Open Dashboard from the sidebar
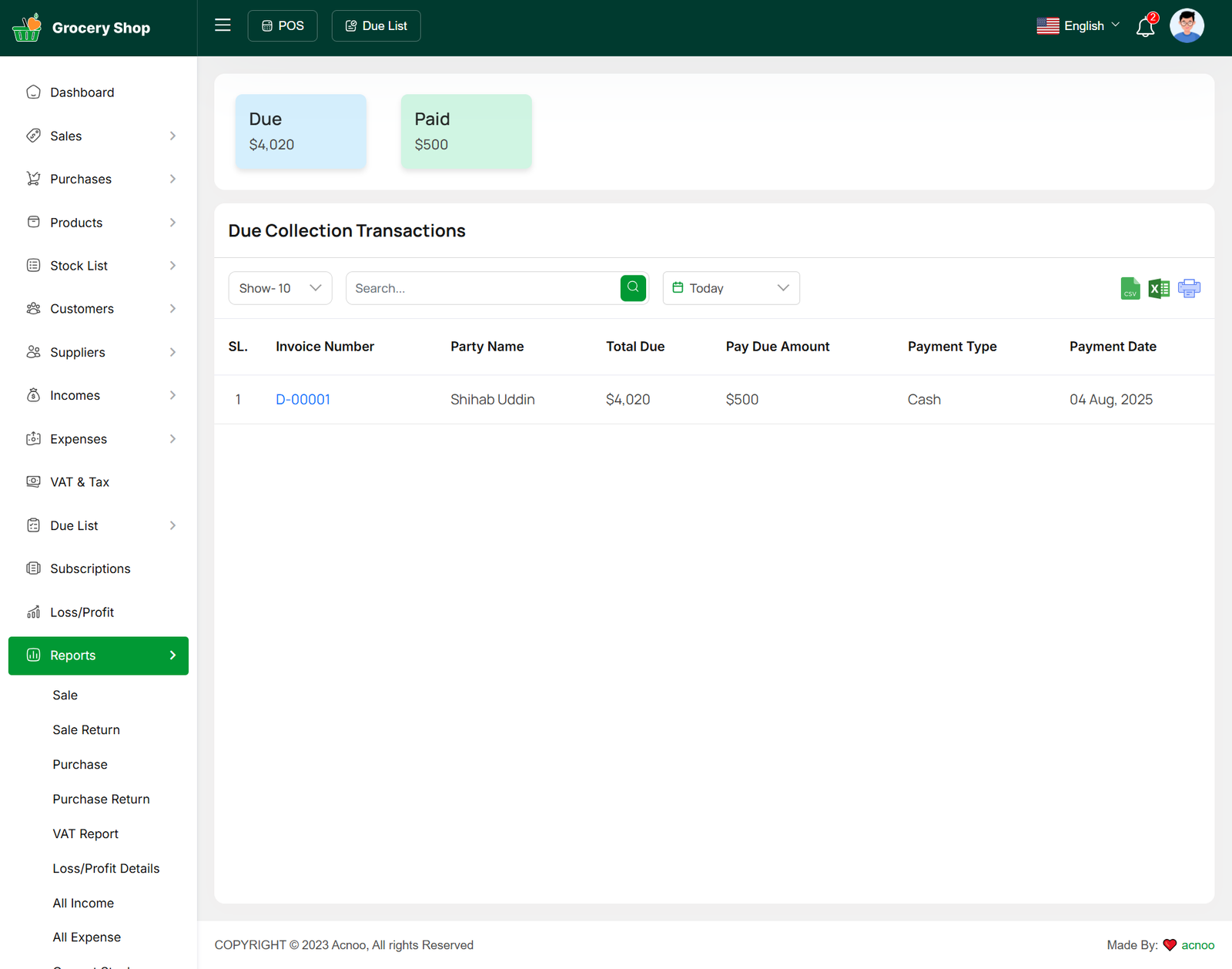 (82, 92)
